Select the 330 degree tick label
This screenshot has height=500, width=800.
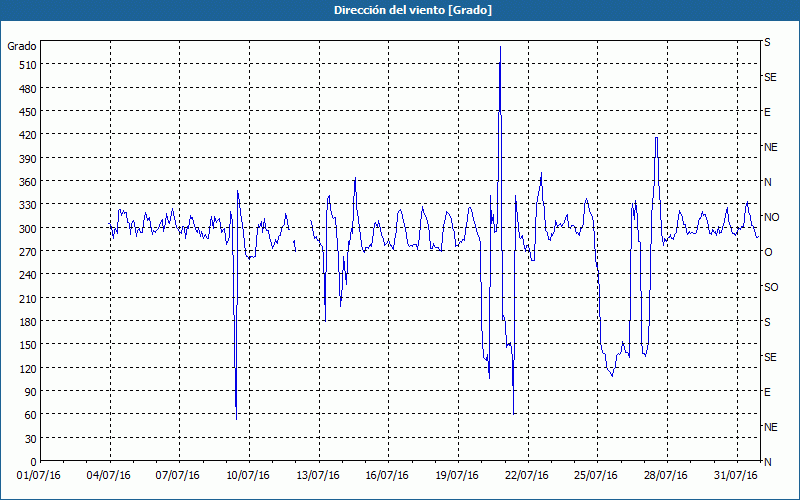(29, 205)
